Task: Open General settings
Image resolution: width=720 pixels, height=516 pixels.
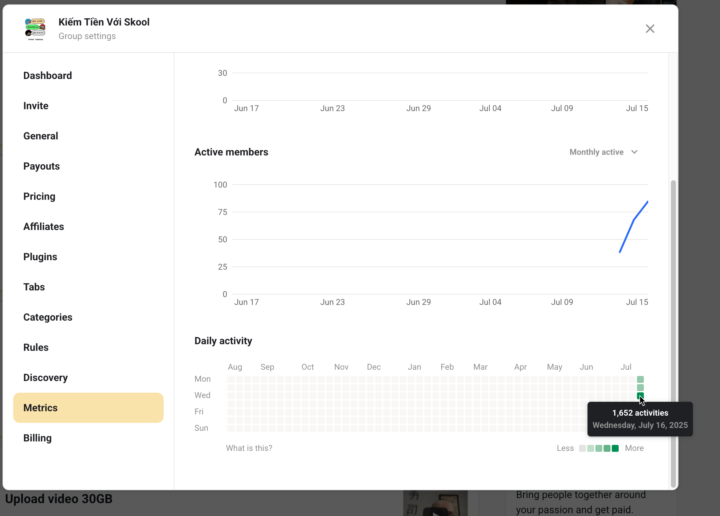Action: coord(41,136)
